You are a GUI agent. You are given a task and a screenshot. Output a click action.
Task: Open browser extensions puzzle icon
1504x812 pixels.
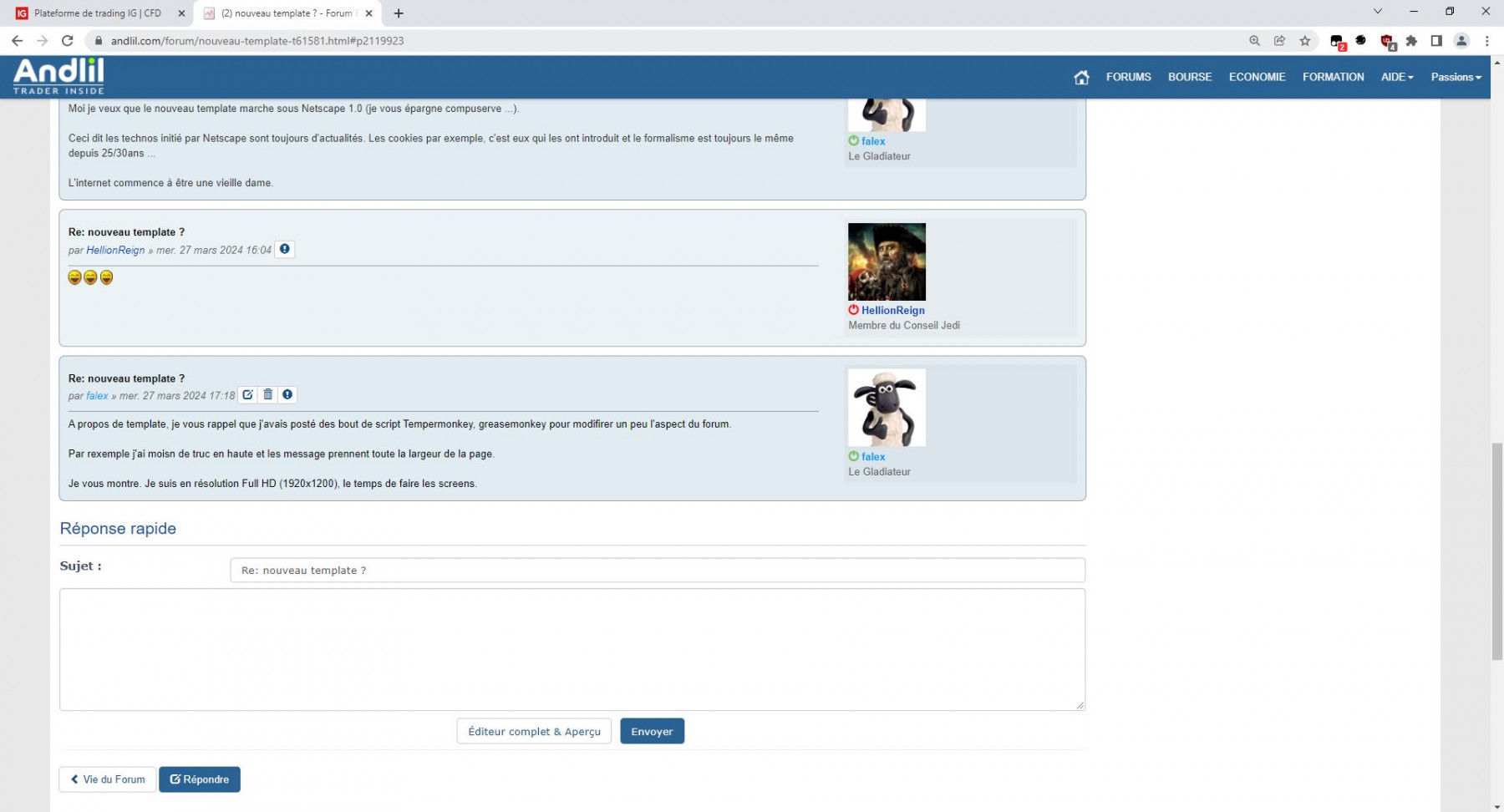click(x=1411, y=40)
